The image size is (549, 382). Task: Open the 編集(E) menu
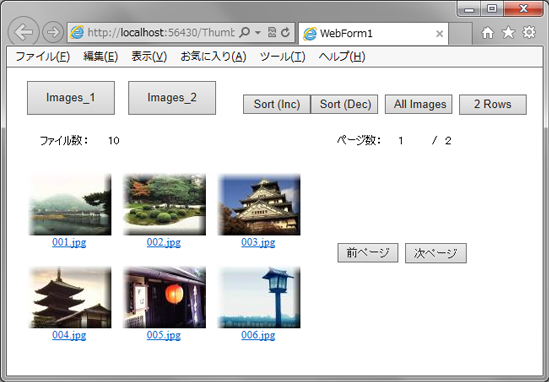[x=100, y=56]
